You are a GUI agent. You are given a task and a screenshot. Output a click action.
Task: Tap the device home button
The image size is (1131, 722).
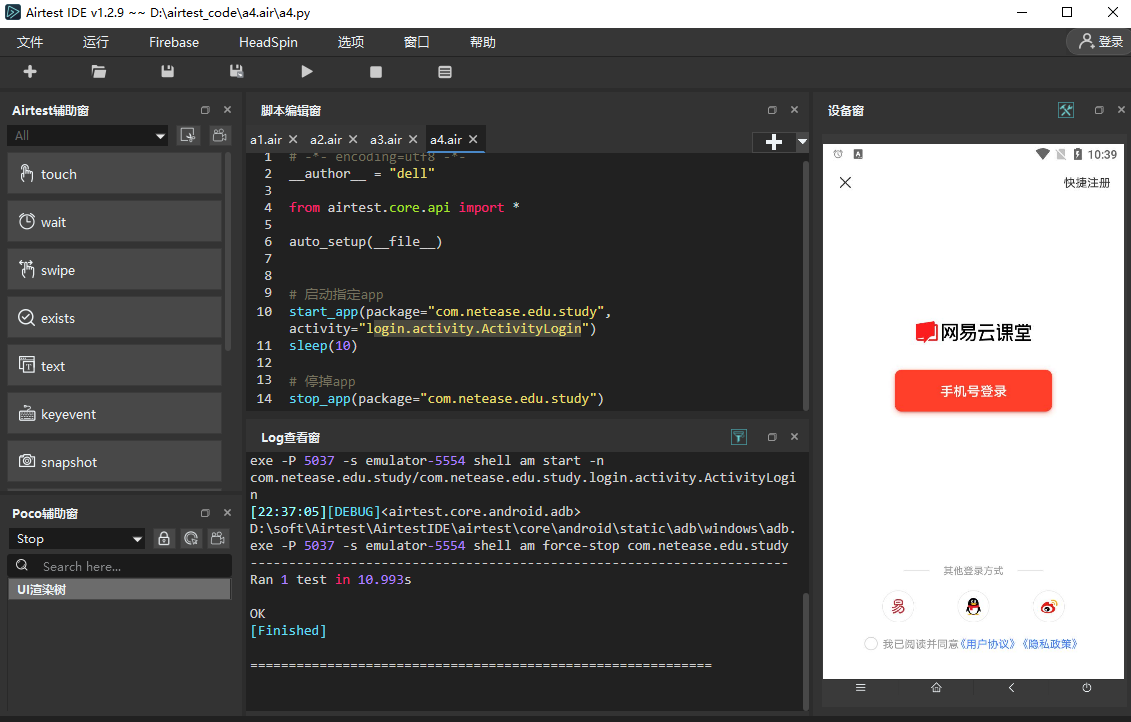tap(936, 687)
